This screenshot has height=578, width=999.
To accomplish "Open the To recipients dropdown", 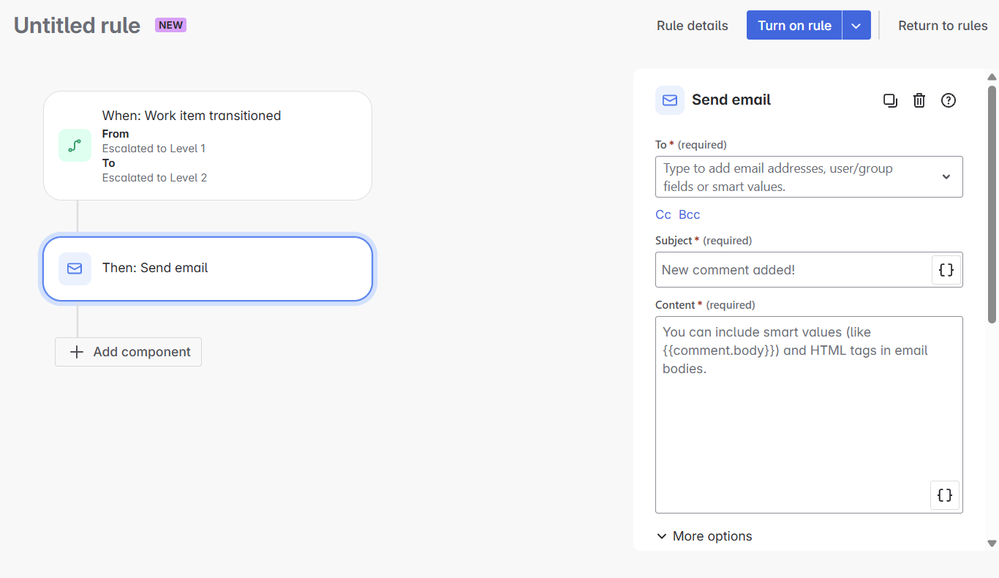I will tap(946, 177).
